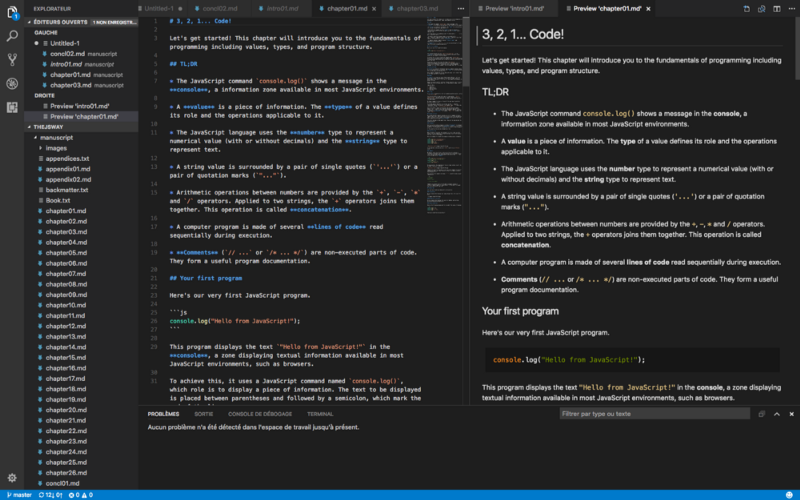This screenshot has width=800, height=500.
Task: Open the Source Control view icon
Action: point(12,59)
